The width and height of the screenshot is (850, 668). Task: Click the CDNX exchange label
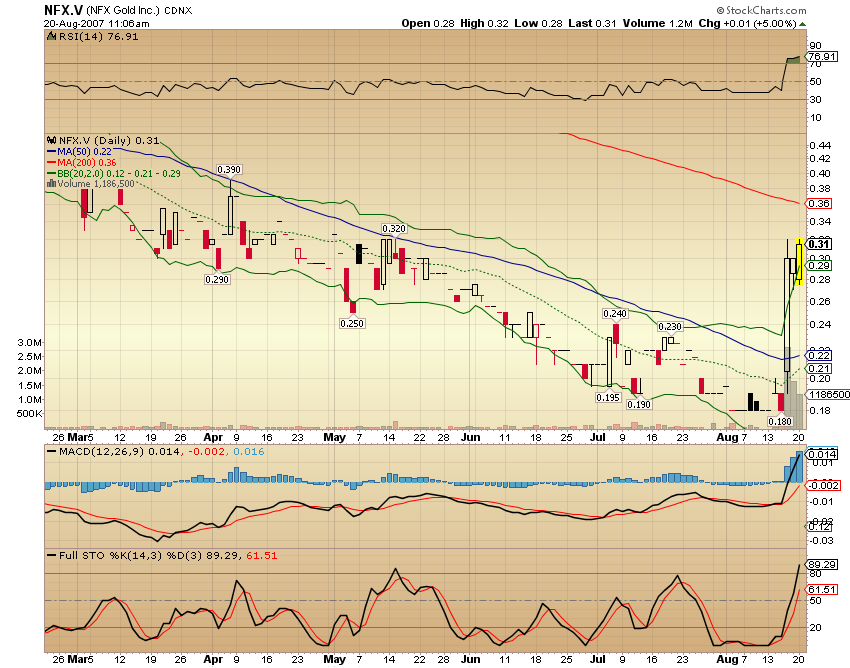178,11
